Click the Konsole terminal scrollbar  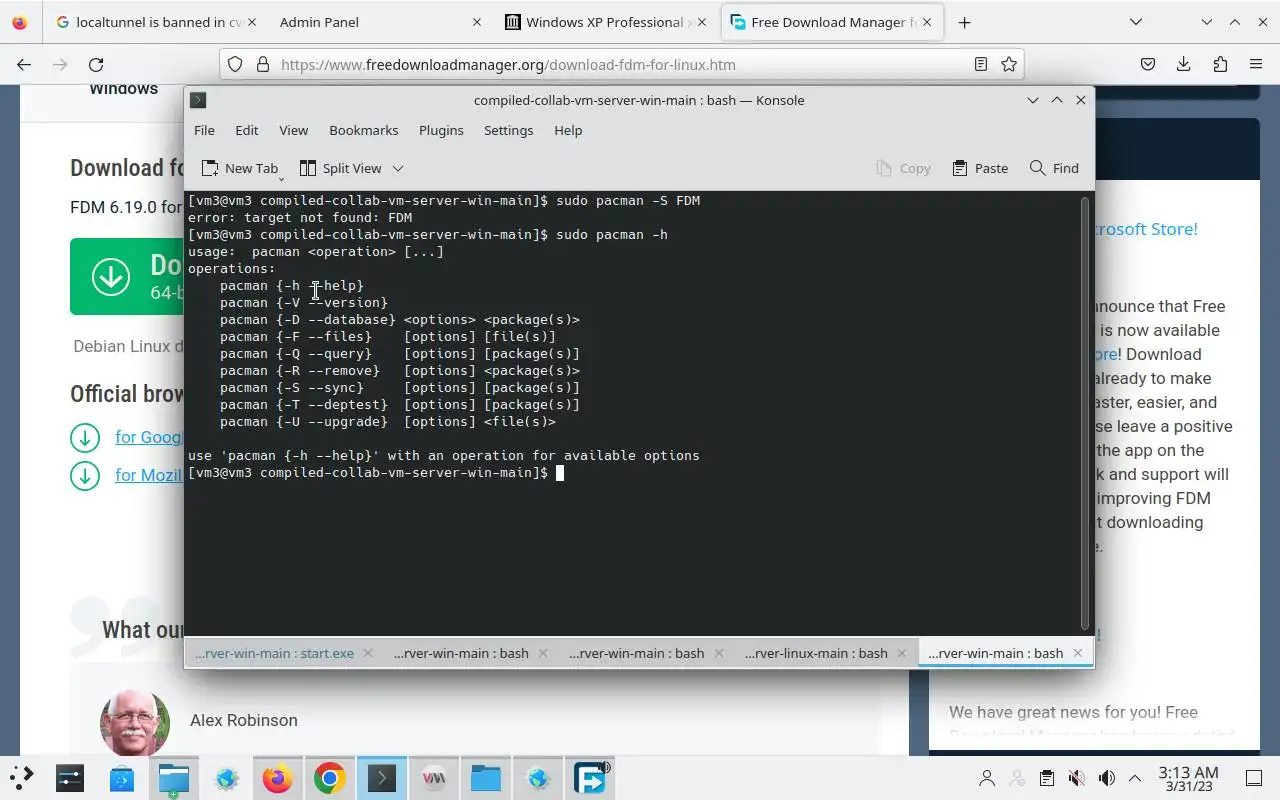(x=1085, y=413)
